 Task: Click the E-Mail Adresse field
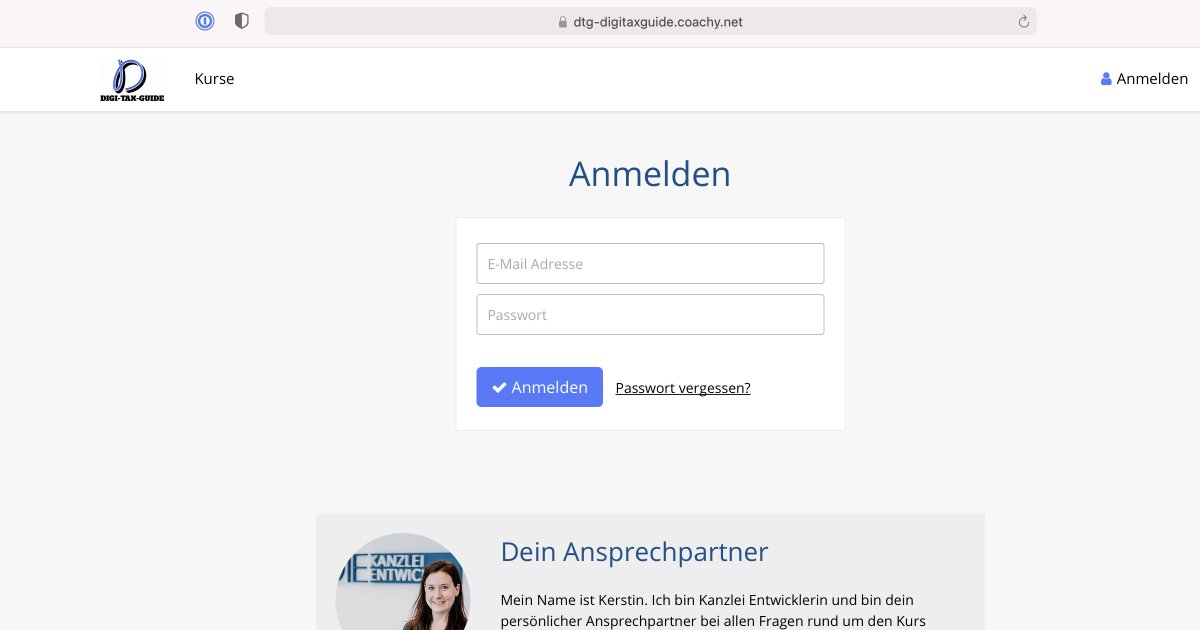click(650, 263)
